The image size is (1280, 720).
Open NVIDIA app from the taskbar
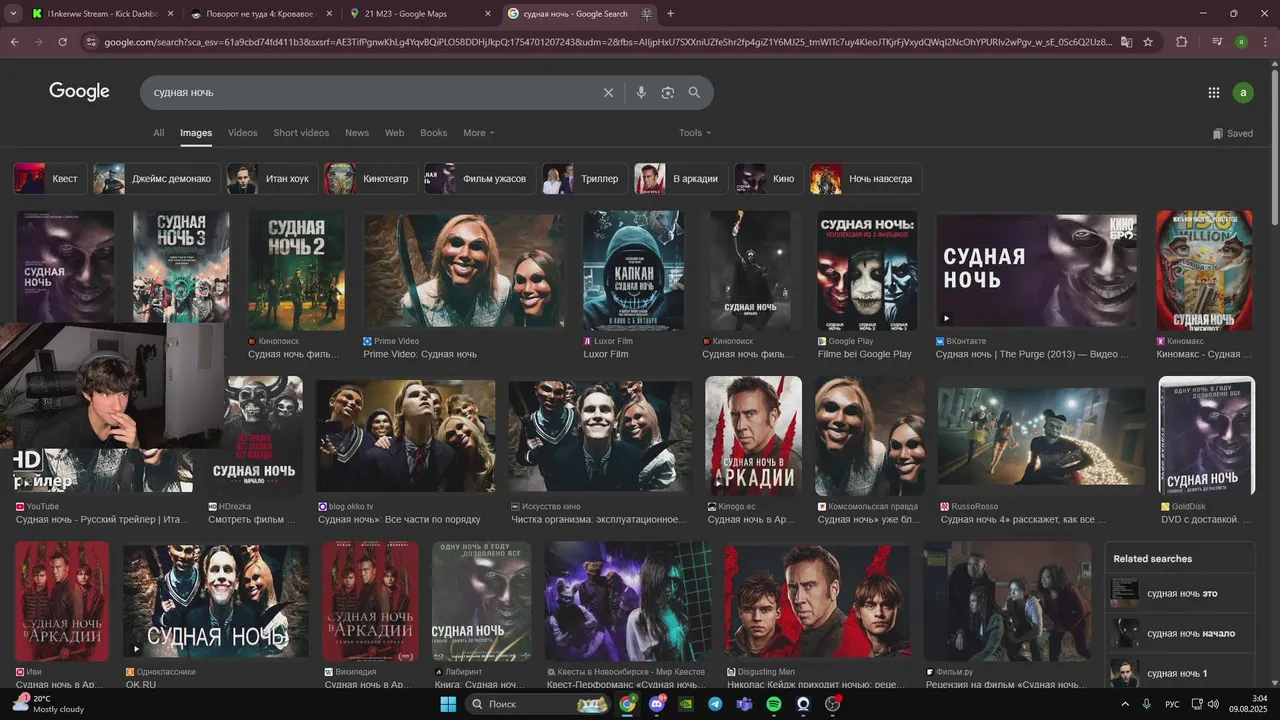tap(685, 704)
